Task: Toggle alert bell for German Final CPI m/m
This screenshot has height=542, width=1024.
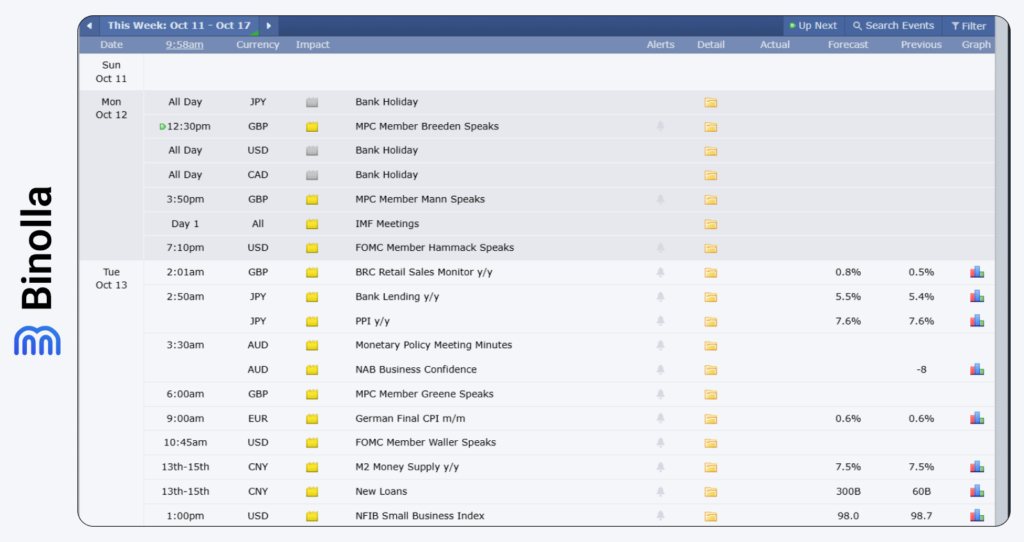Action: pos(660,418)
